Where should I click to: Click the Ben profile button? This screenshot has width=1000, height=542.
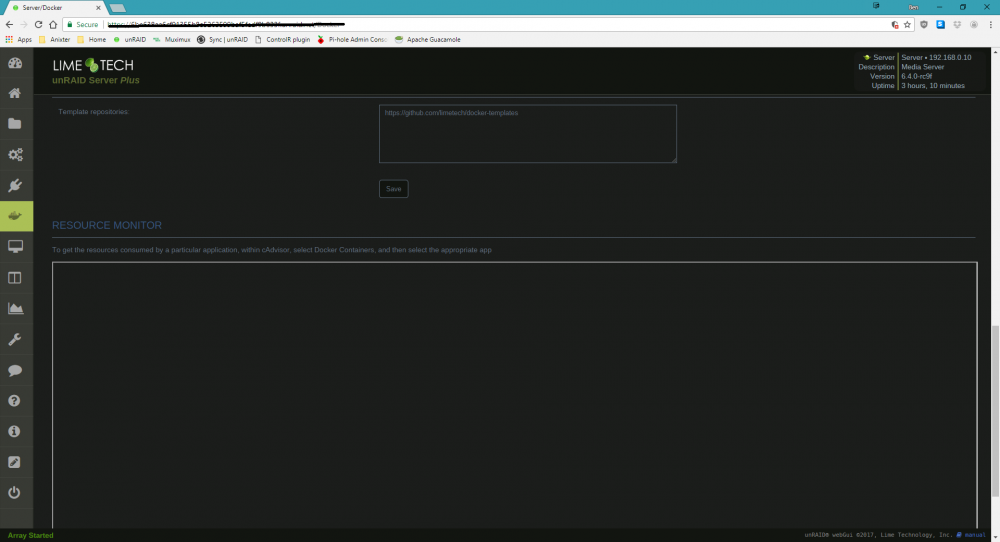pos(913,7)
